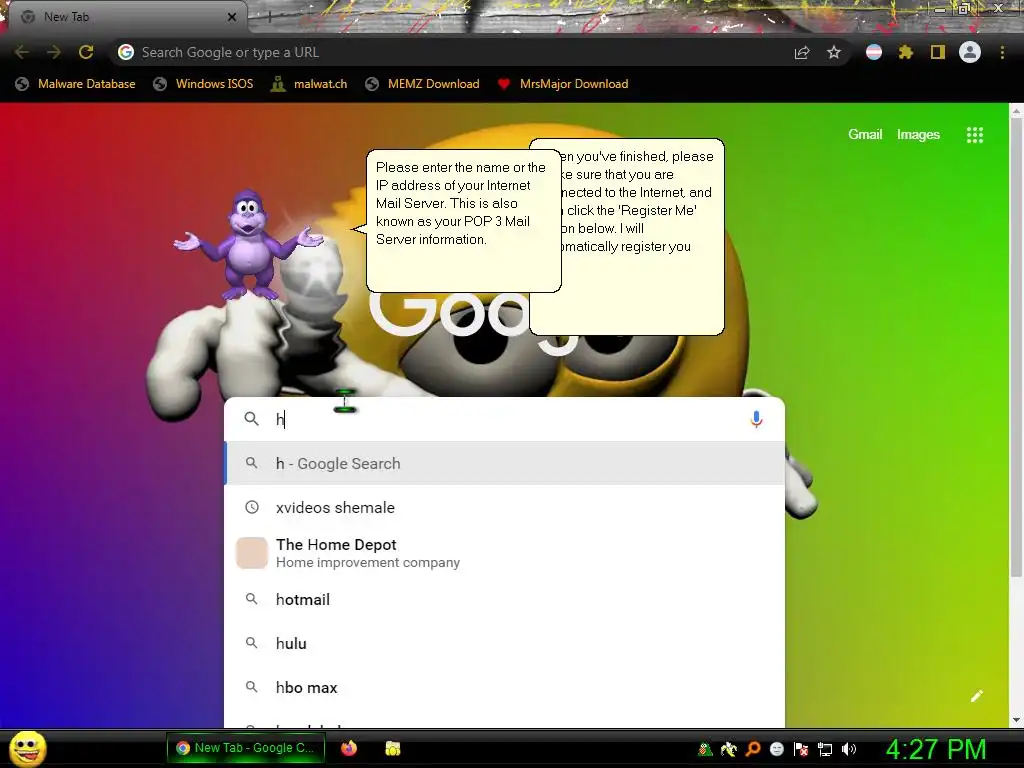Click the magnifier icon in the search box
This screenshot has width=1024, height=768.
251,419
